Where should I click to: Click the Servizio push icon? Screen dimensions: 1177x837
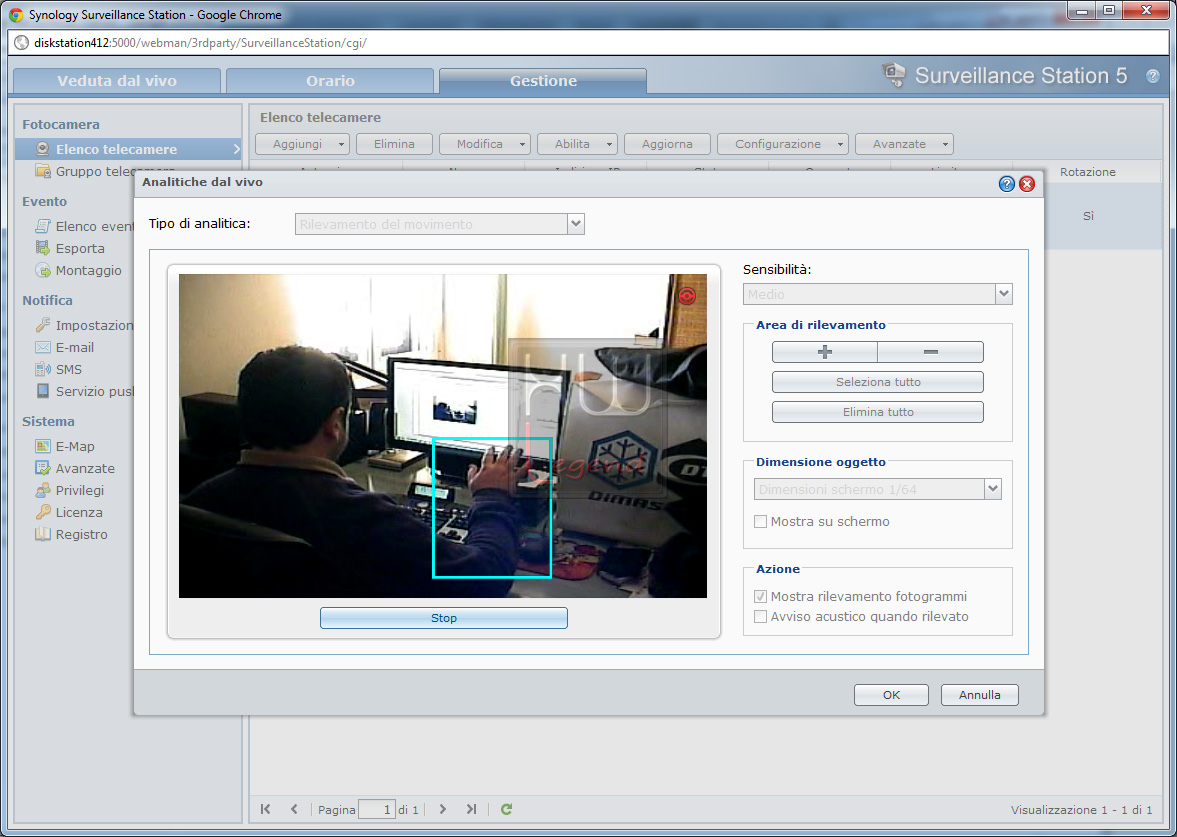pyautogui.click(x=44, y=391)
